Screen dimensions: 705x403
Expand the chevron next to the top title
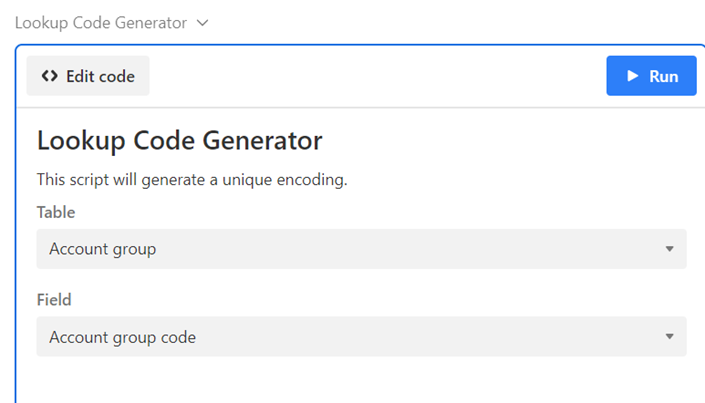[203, 23]
